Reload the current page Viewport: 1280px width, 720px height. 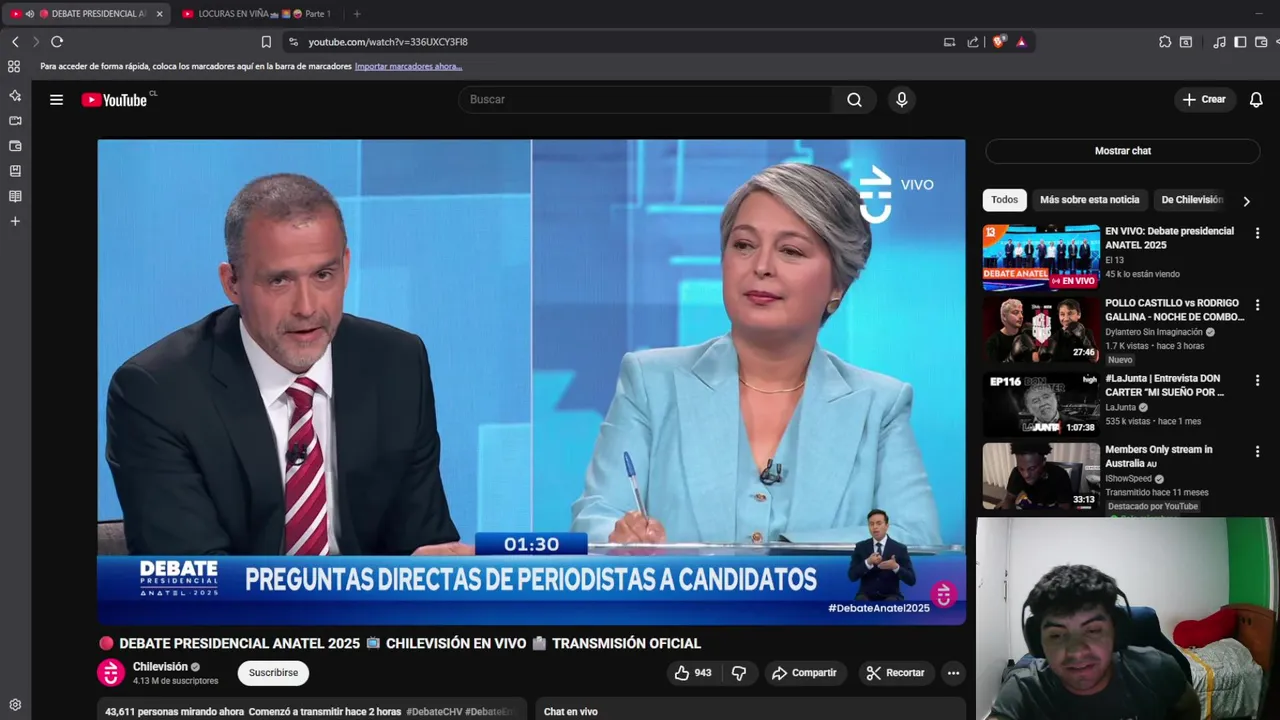click(57, 42)
